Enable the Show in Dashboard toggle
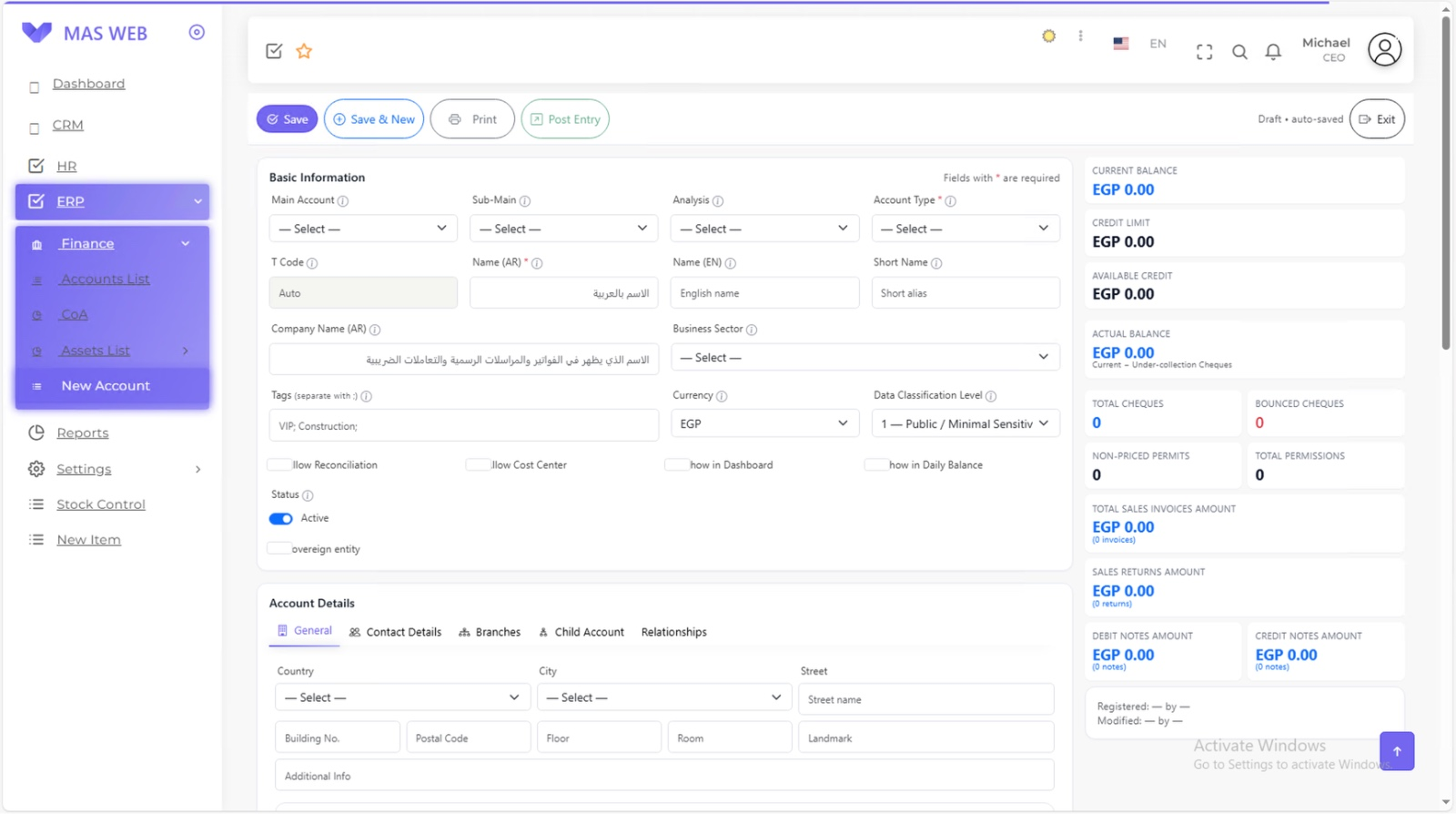The image size is (1456, 814). point(676,465)
